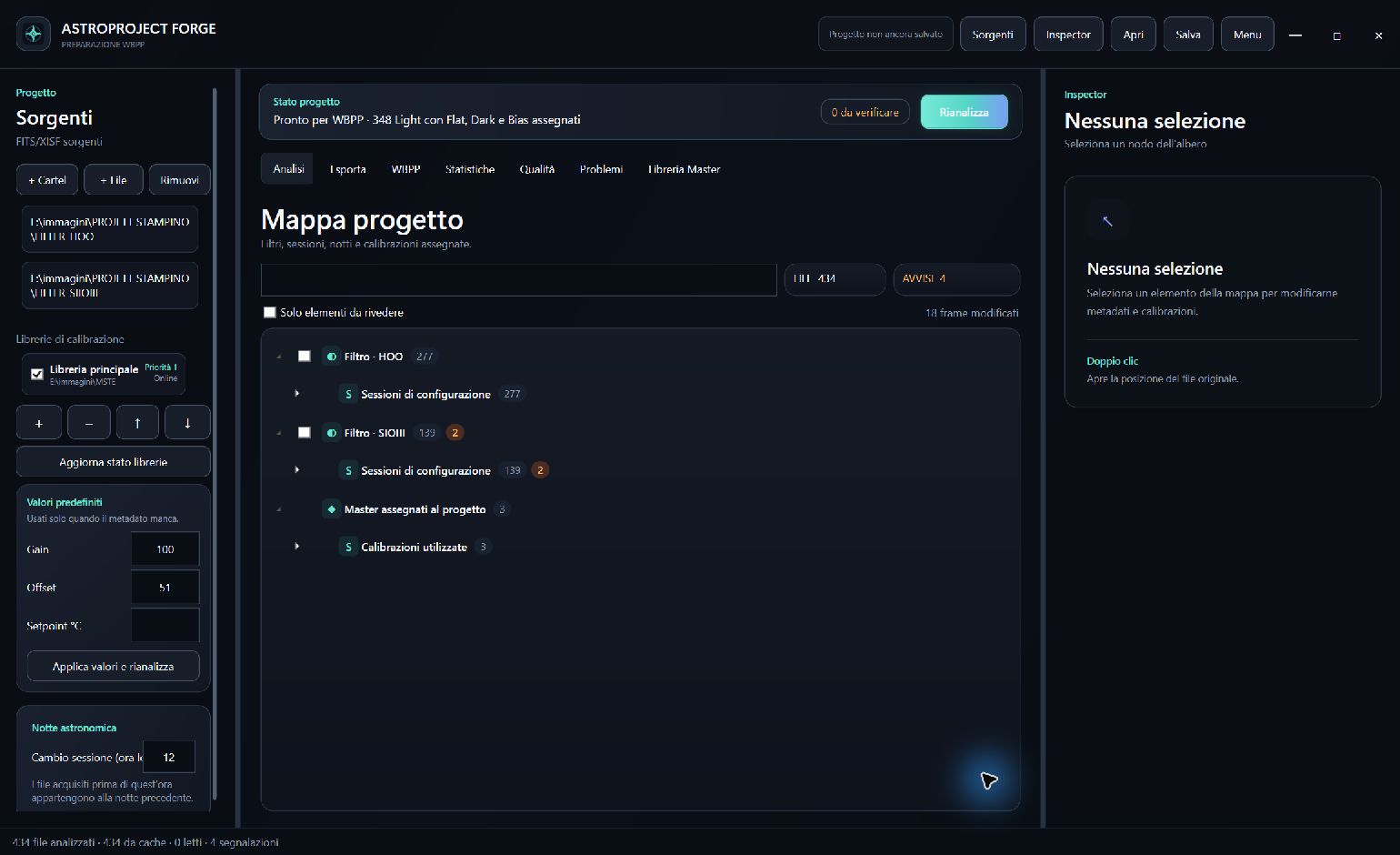Collapse the Filtro - HOO node
The width and height of the screenshot is (1400, 855).
(x=279, y=357)
